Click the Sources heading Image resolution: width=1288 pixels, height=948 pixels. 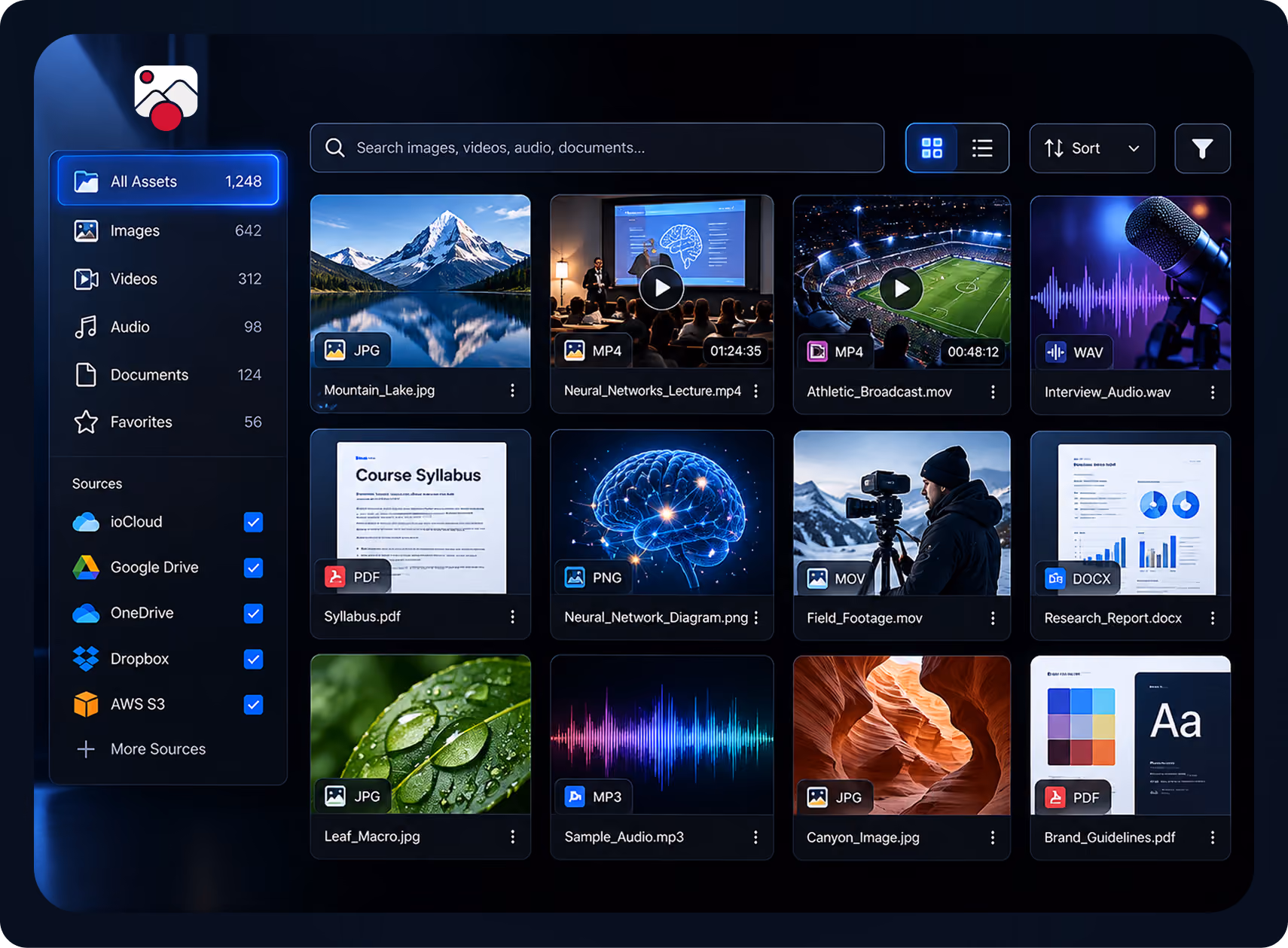pos(97,483)
